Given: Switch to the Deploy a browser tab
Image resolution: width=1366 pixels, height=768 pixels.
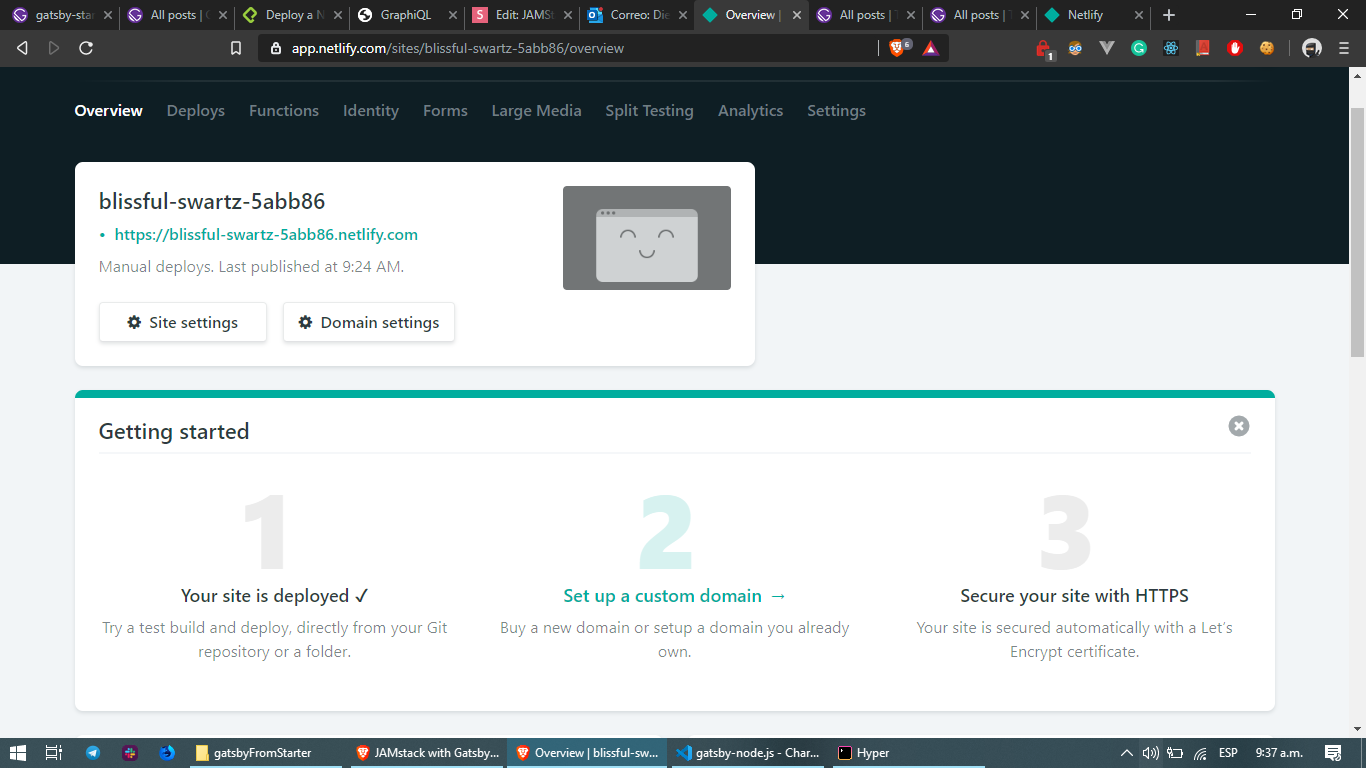Looking at the screenshot, I should point(291,15).
